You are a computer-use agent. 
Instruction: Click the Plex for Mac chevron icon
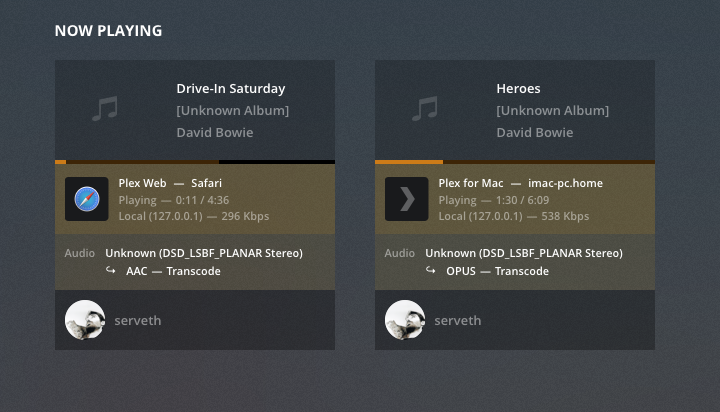click(406, 199)
